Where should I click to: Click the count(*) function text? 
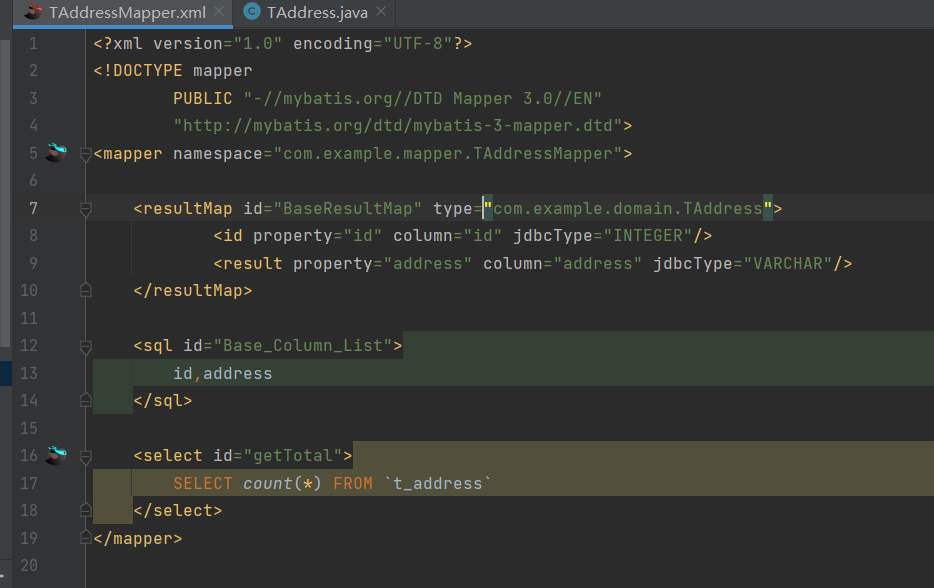[x=282, y=483]
